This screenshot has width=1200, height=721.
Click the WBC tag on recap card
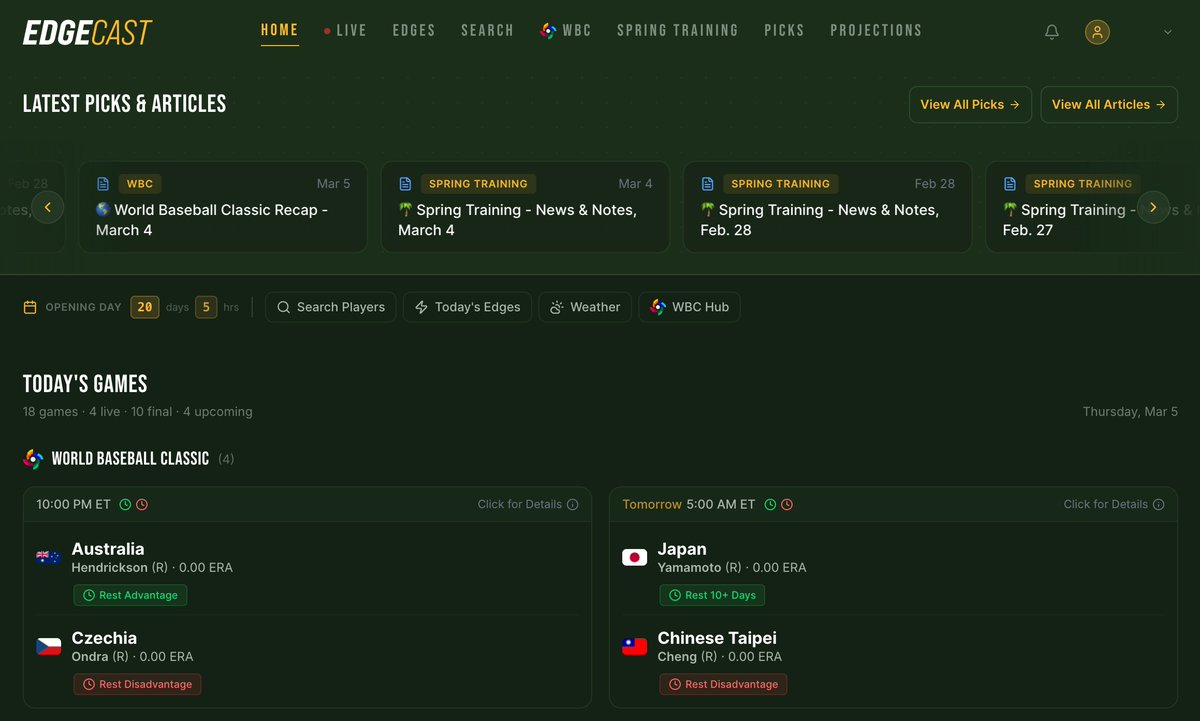(140, 184)
